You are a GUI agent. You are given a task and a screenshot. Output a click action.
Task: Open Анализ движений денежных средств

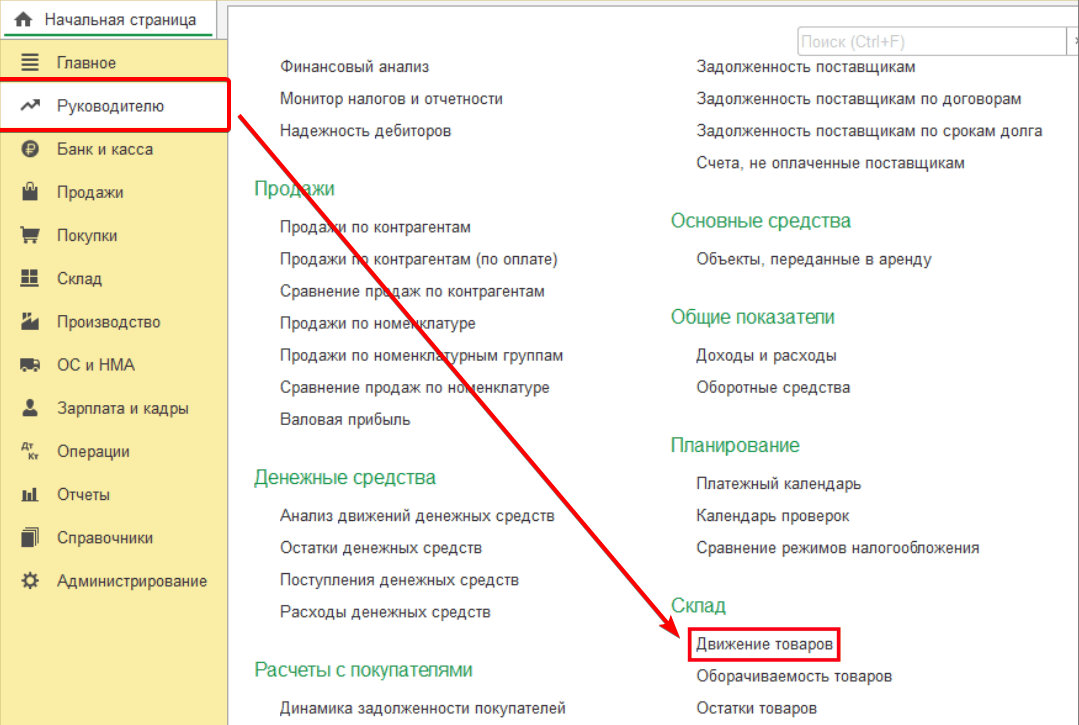click(417, 516)
